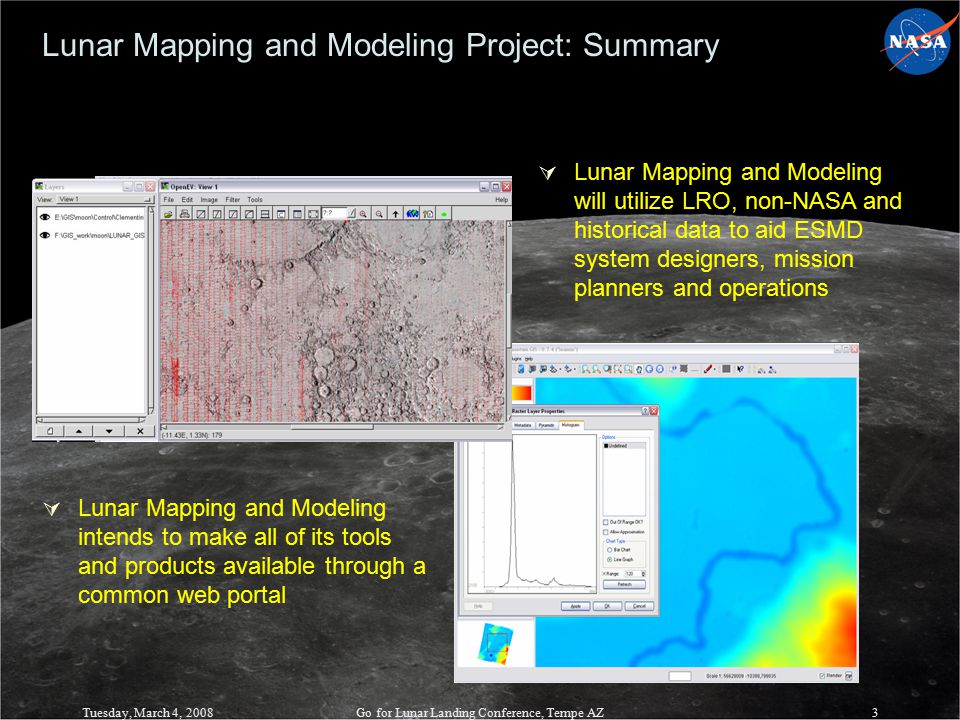The width and height of the screenshot is (960, 720).
Task: Click the first blue icon in QGIS toolbar
Action: [521, 369]
